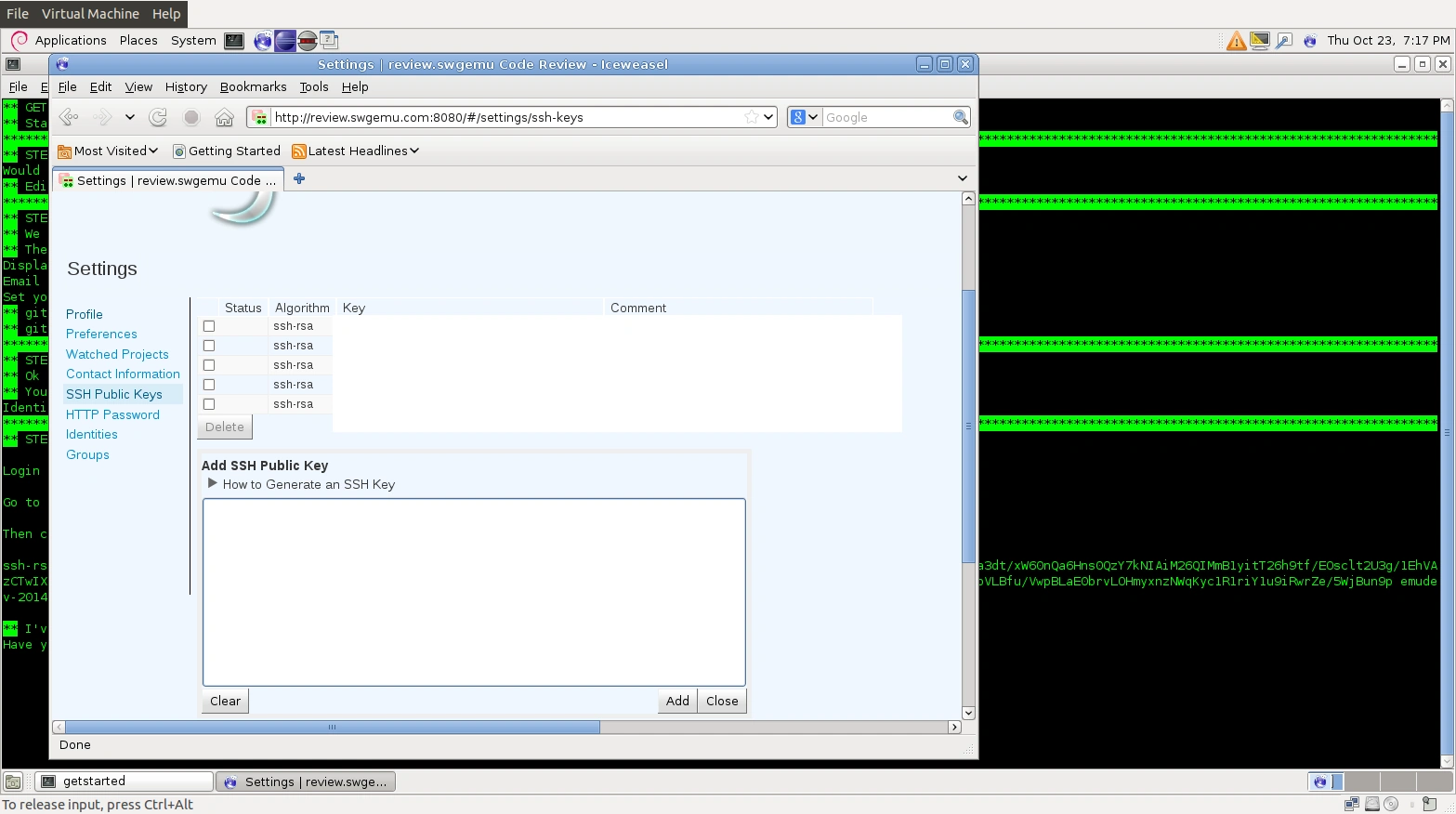Expand the Latest Headlines feed menu

click(x=356, y=151)
